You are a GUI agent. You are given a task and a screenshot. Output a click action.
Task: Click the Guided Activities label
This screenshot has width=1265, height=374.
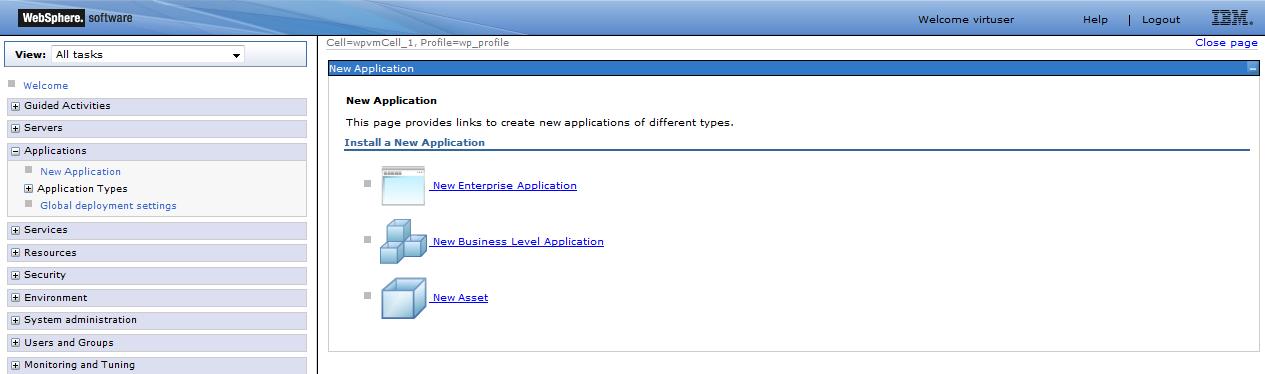click(67, 106)
